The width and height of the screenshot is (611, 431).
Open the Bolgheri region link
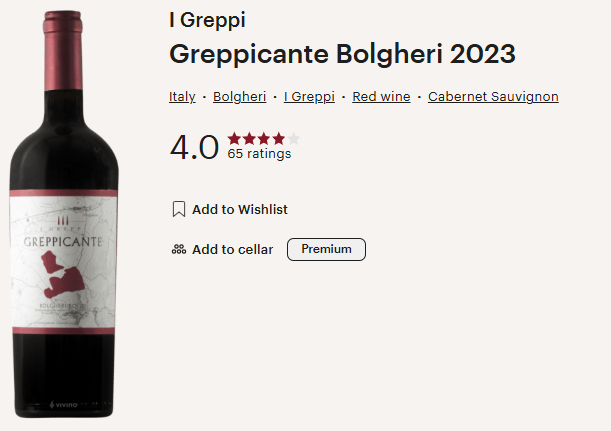click(x=239, y=97)
